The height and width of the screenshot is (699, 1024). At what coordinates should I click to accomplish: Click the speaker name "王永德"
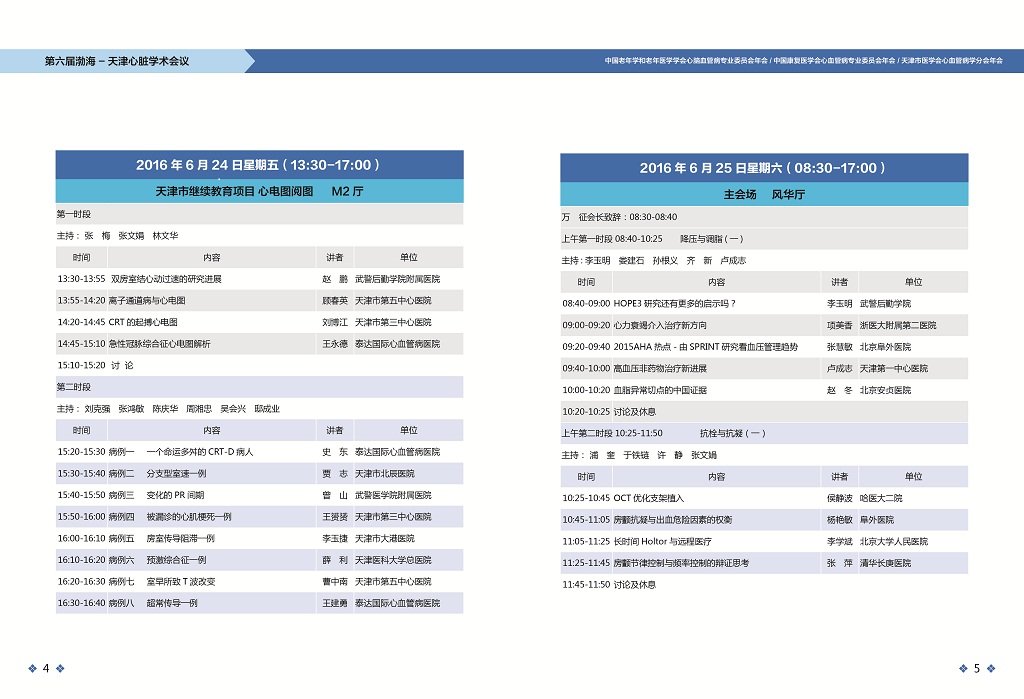pos(335,344)
